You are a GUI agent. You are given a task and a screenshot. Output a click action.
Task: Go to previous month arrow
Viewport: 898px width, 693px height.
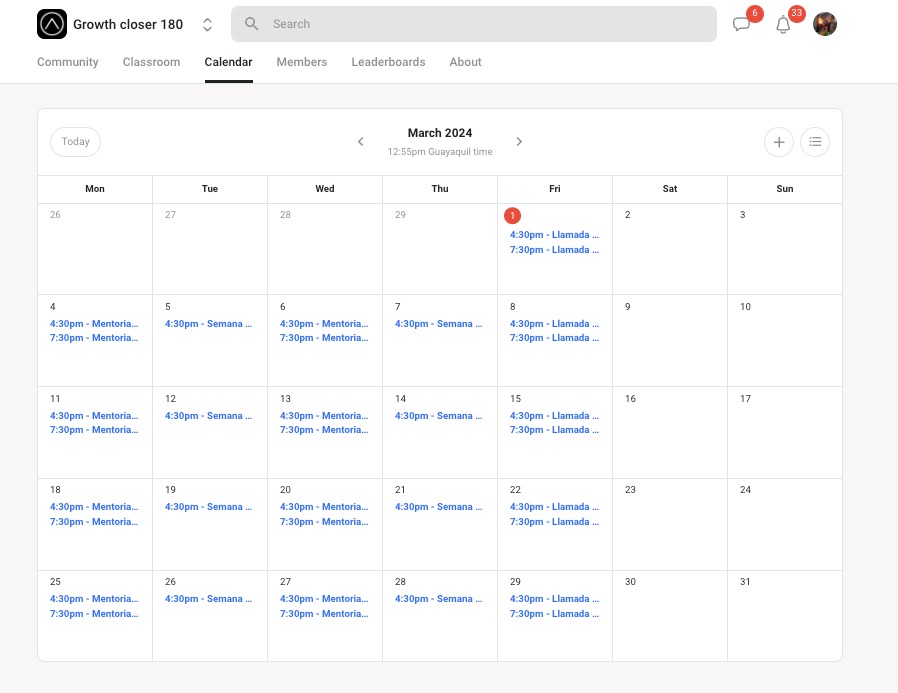coord(360,141)
